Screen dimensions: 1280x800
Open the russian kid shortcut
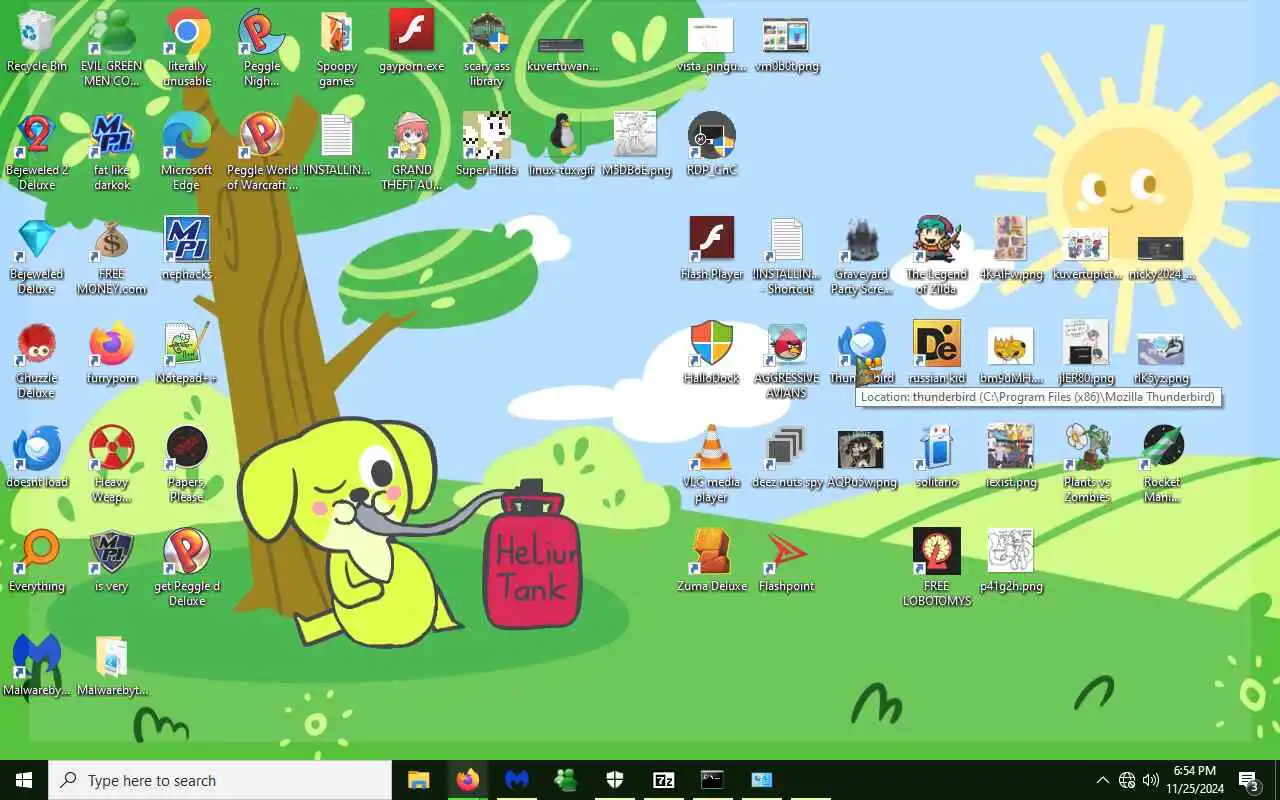937,354
